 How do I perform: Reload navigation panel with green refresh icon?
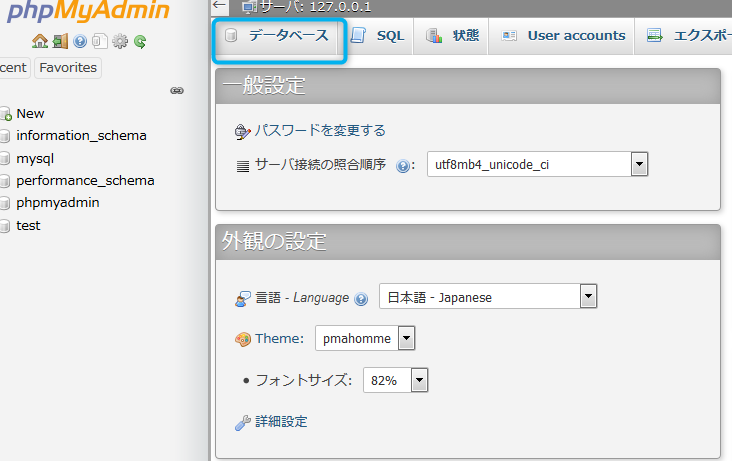point(140,42)
